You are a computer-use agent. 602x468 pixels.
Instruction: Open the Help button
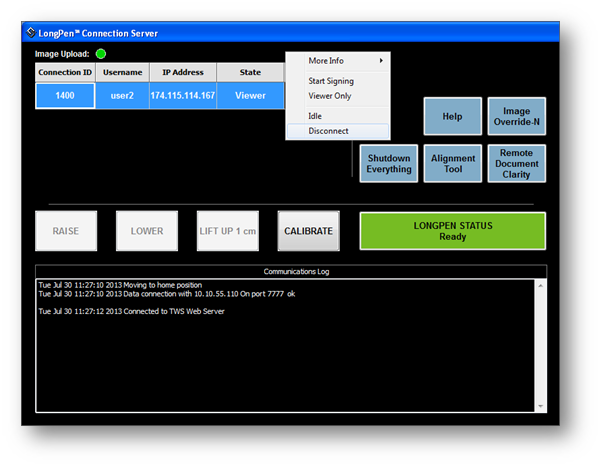453,116
